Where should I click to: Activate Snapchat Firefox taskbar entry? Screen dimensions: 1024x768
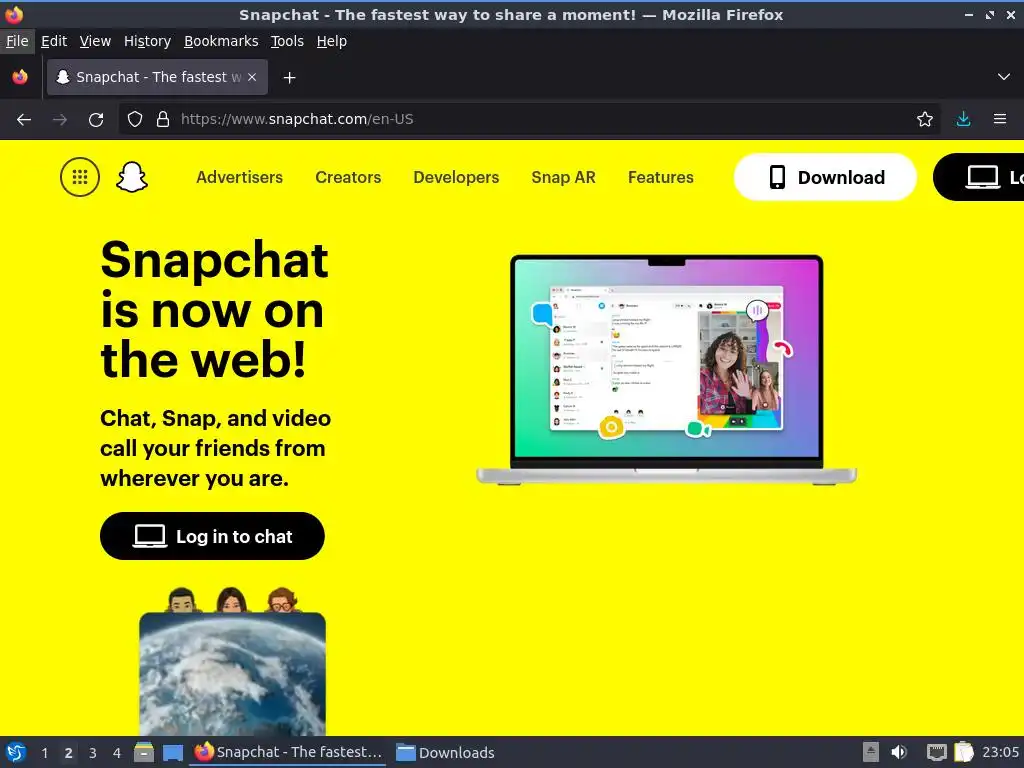click(288, 752)
